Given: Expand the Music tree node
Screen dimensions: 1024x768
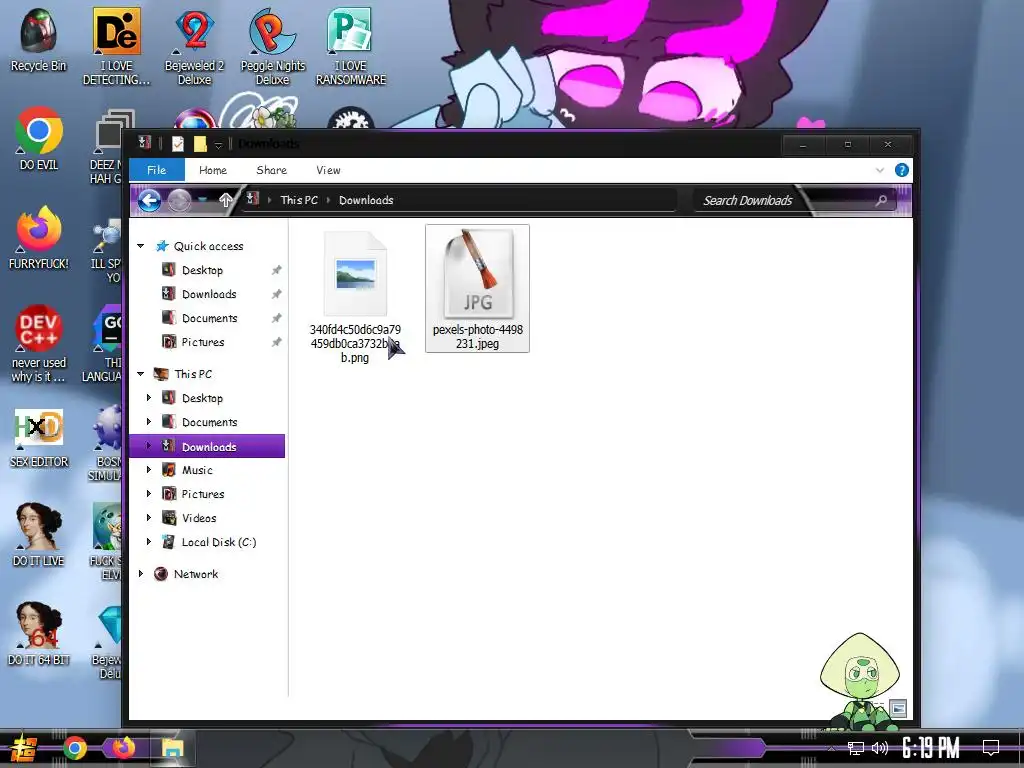Looking at the screenshot, I should click(149, 470).
